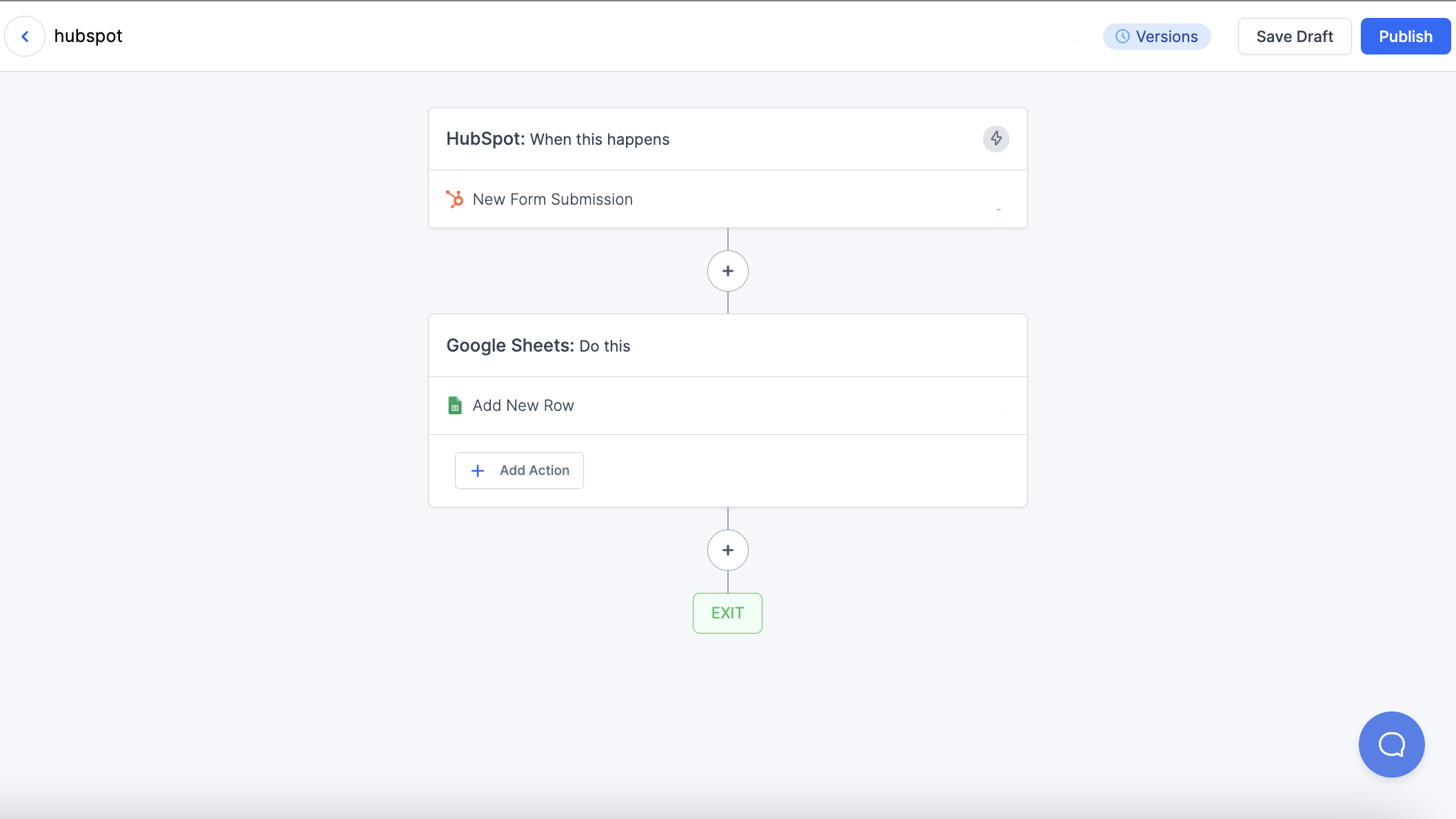This screenshot has width=1456, height=819.
Task: Open the Versions history
Action: click(x=1157, y=36)
